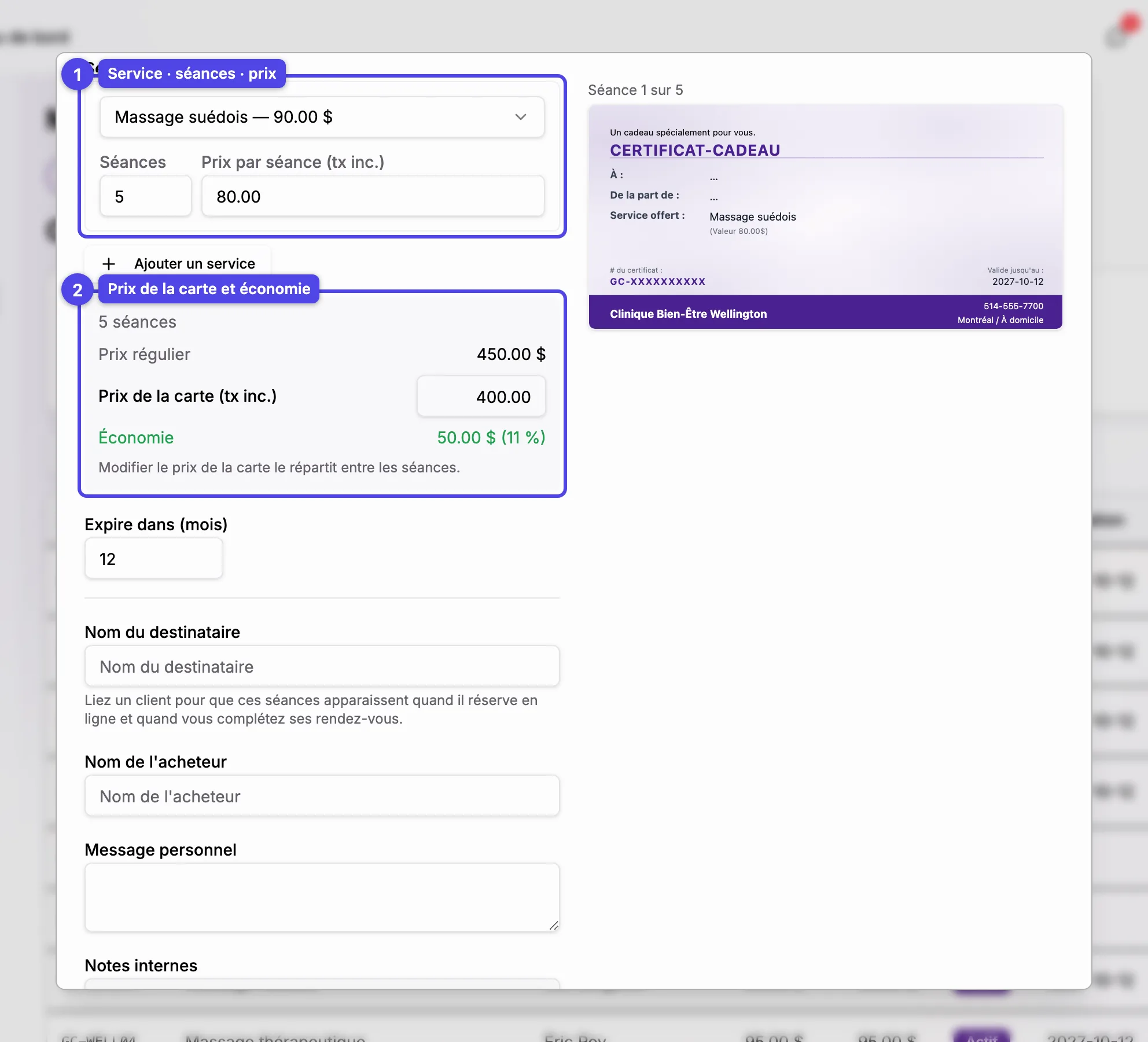The height and width of the screenshot is (1042, 1148).
Task: Click the CERTIFICAT-CADEAU heading
Action: tap(695, 151)
